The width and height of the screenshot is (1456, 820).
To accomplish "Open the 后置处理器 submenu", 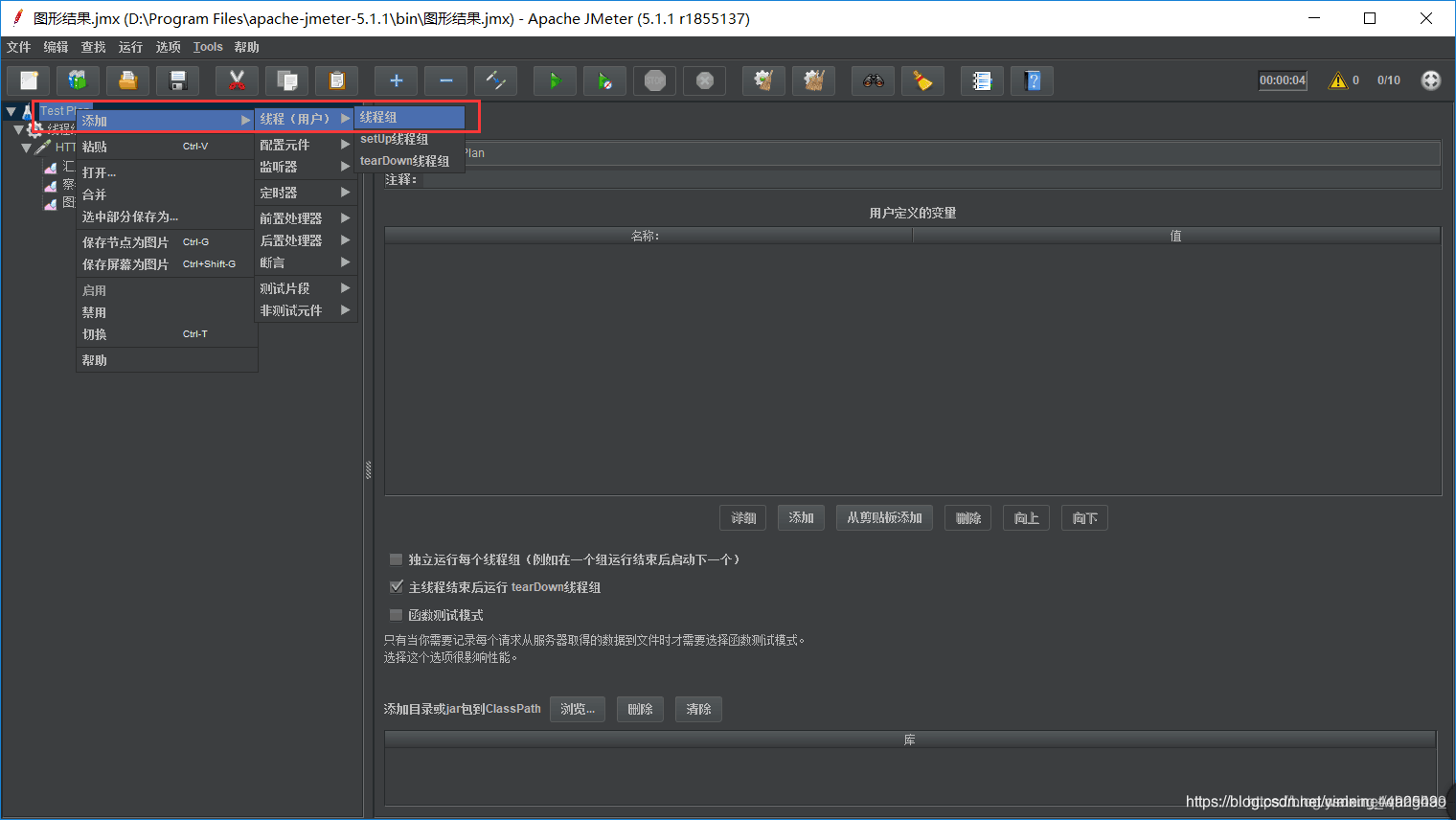I will [306, 240].
